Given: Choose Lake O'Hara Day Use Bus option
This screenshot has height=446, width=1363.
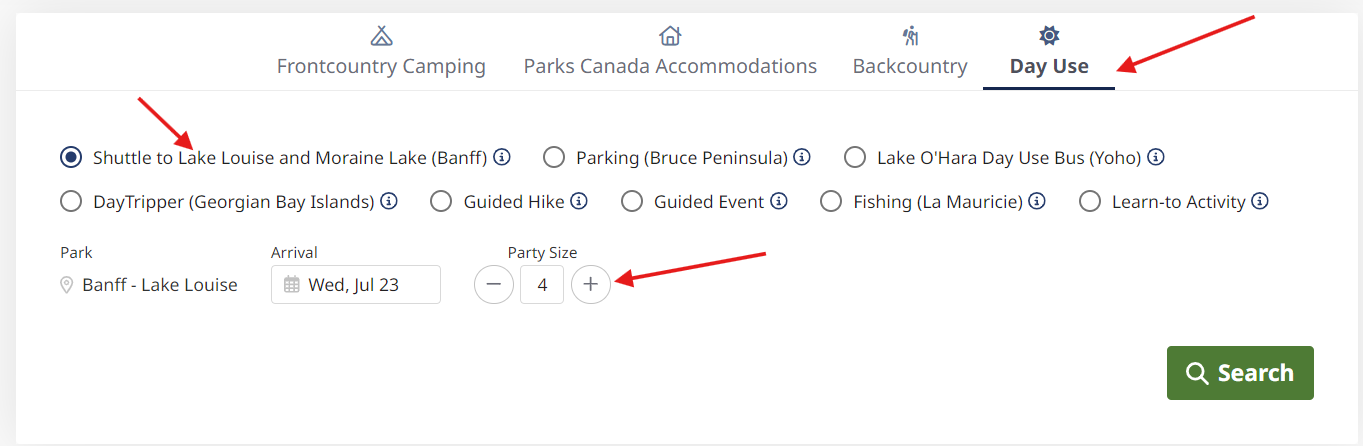Looking at the screenshot, I should tap(855, 157).
